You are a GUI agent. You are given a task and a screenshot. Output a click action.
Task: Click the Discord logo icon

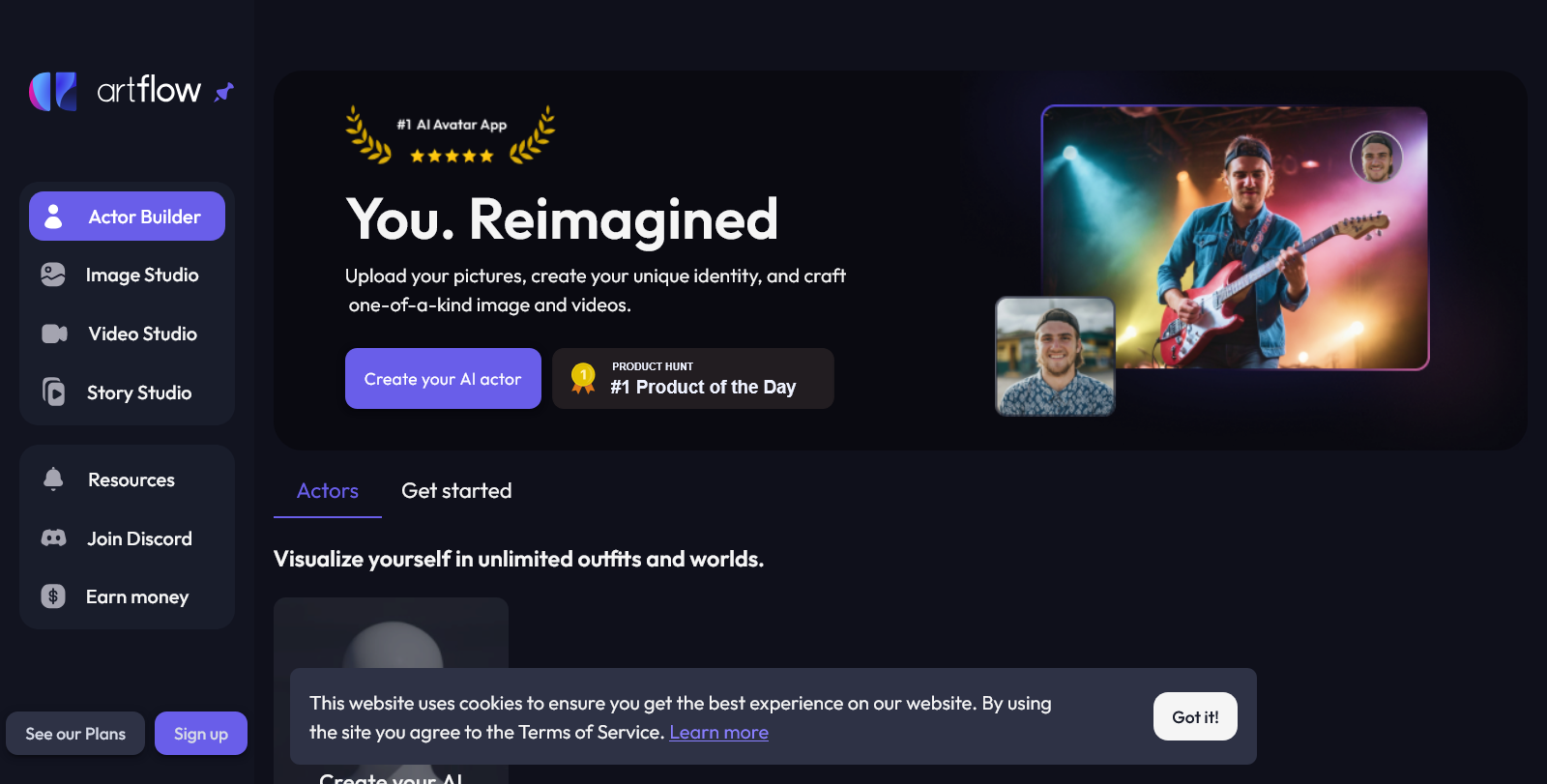54,537
